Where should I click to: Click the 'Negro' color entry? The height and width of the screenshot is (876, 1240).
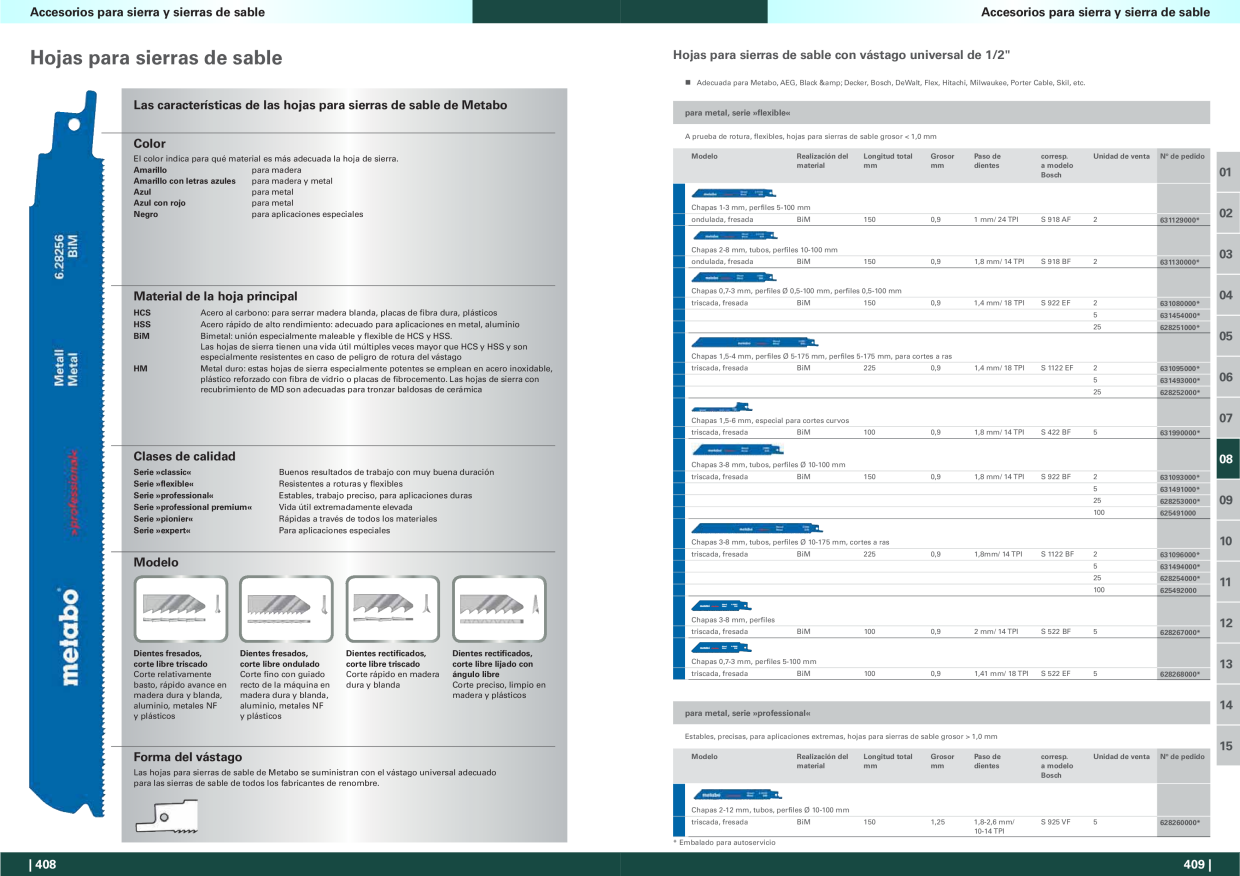click(x=146, y=214)
